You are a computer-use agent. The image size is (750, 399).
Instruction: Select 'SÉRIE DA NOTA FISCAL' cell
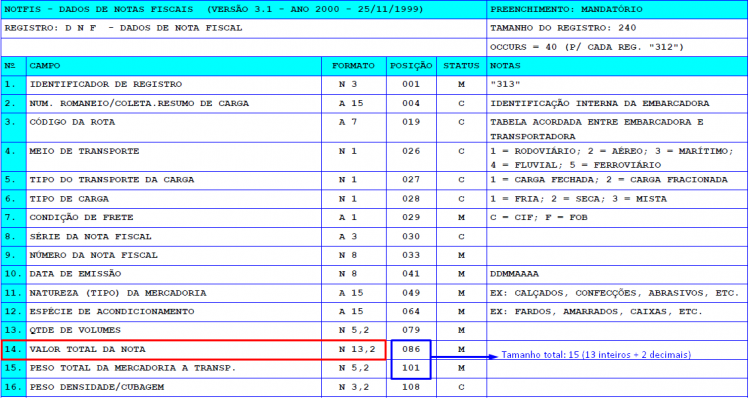174,237
